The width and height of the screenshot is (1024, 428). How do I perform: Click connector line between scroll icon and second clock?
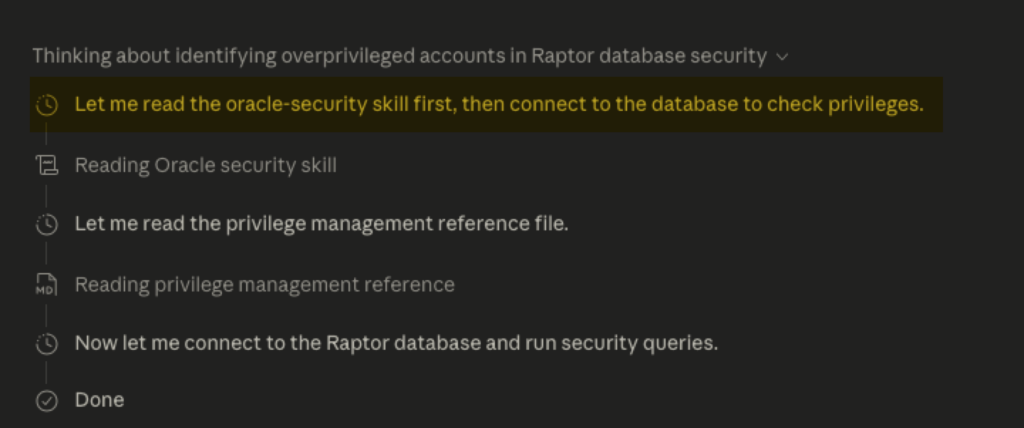point(46,195)
